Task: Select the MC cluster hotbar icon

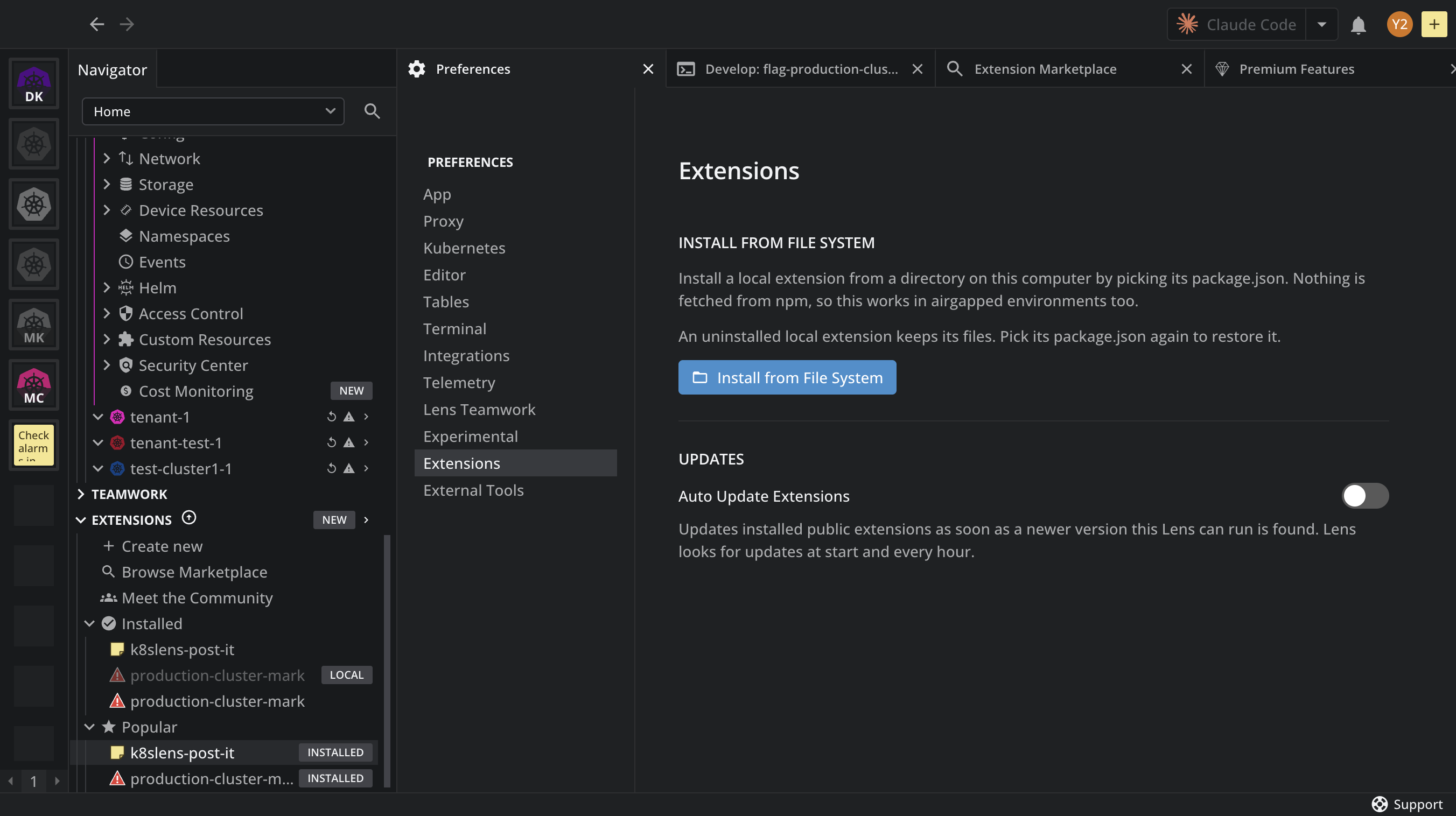Action: point(34,385)
